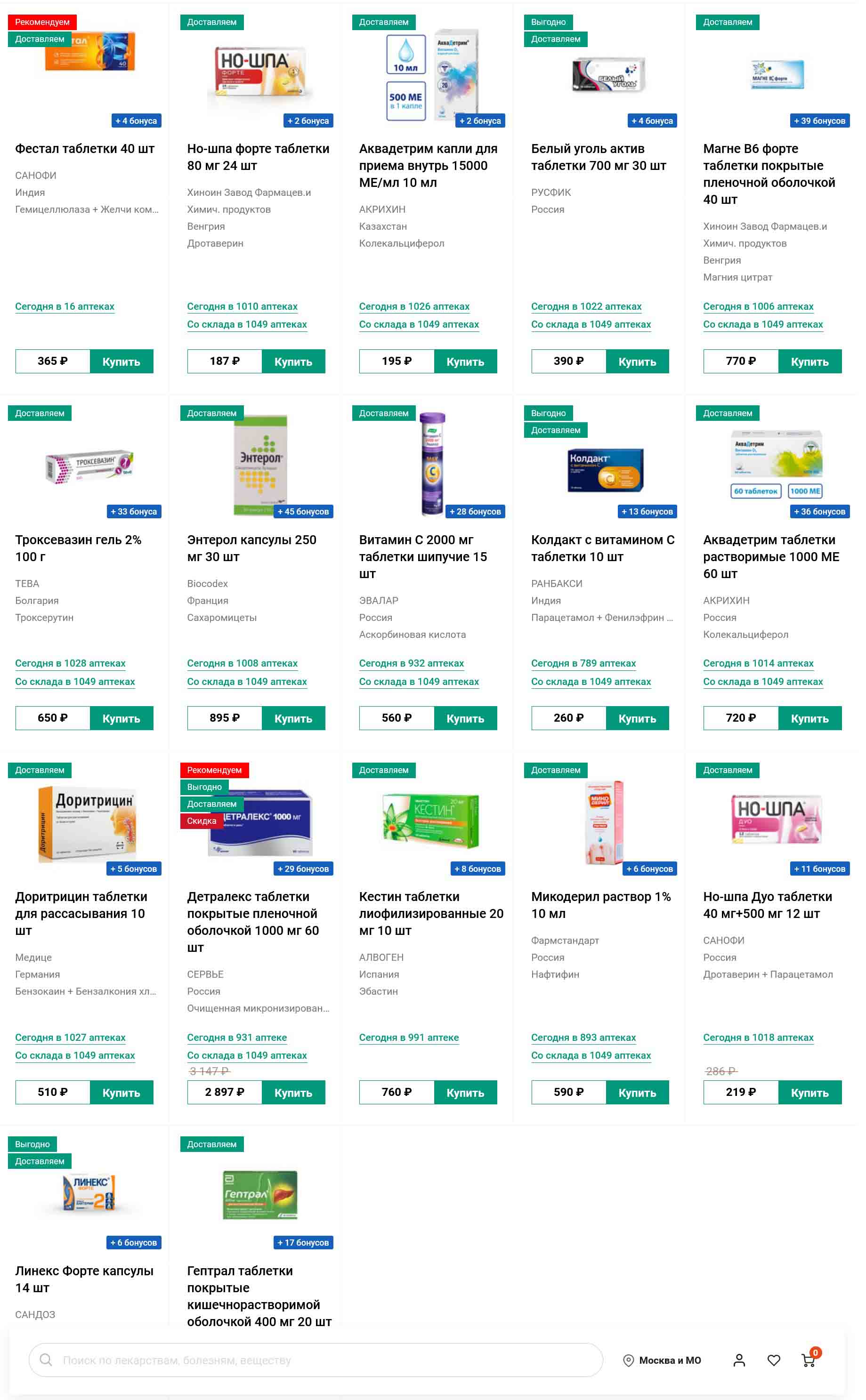Image resolution: width=866 pixels, height=1400 pixels.
Task: Buy Фестал tablets for 365 ₽
Action: coord(121,362)
